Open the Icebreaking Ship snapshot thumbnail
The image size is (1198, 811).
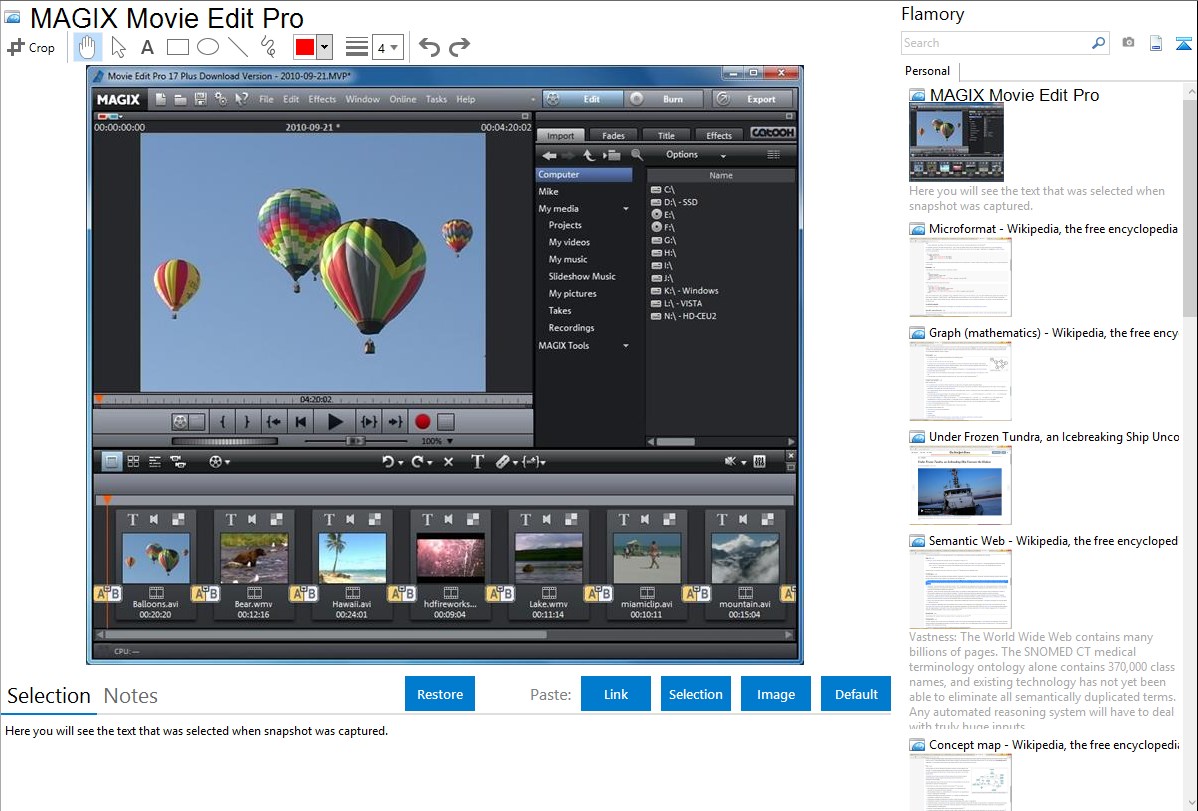(x=960, y=485)
